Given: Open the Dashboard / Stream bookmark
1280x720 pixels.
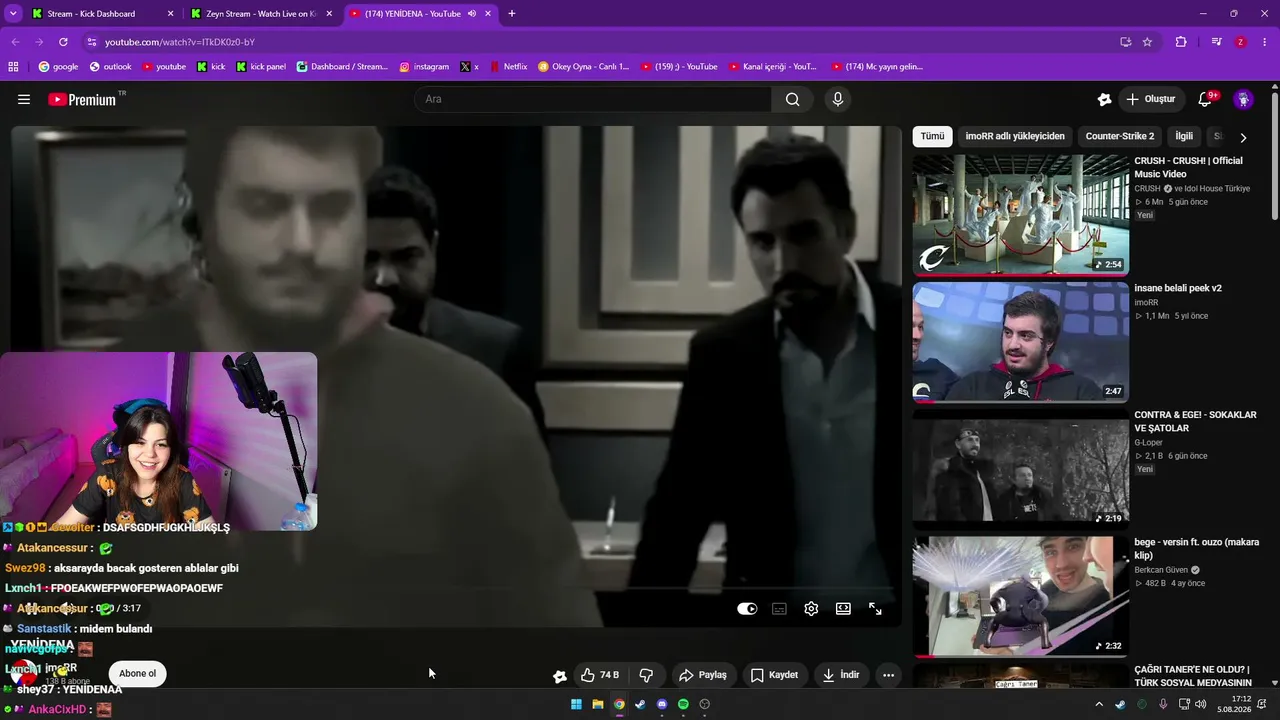Looking at the screenshot, I should point(341,67).
